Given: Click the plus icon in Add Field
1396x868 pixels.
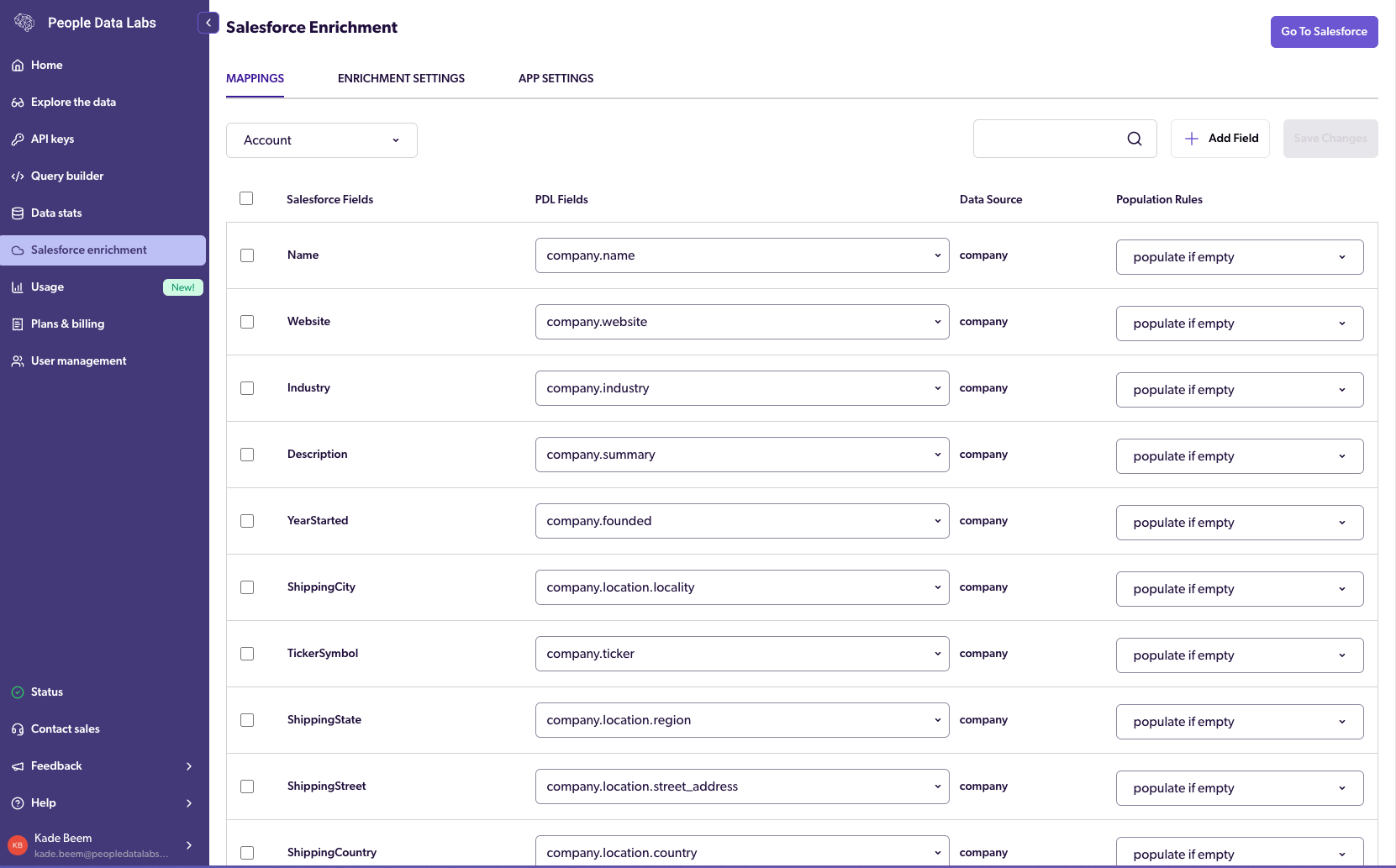Looking at the screenshot, I should click(x=1191, y=139).
